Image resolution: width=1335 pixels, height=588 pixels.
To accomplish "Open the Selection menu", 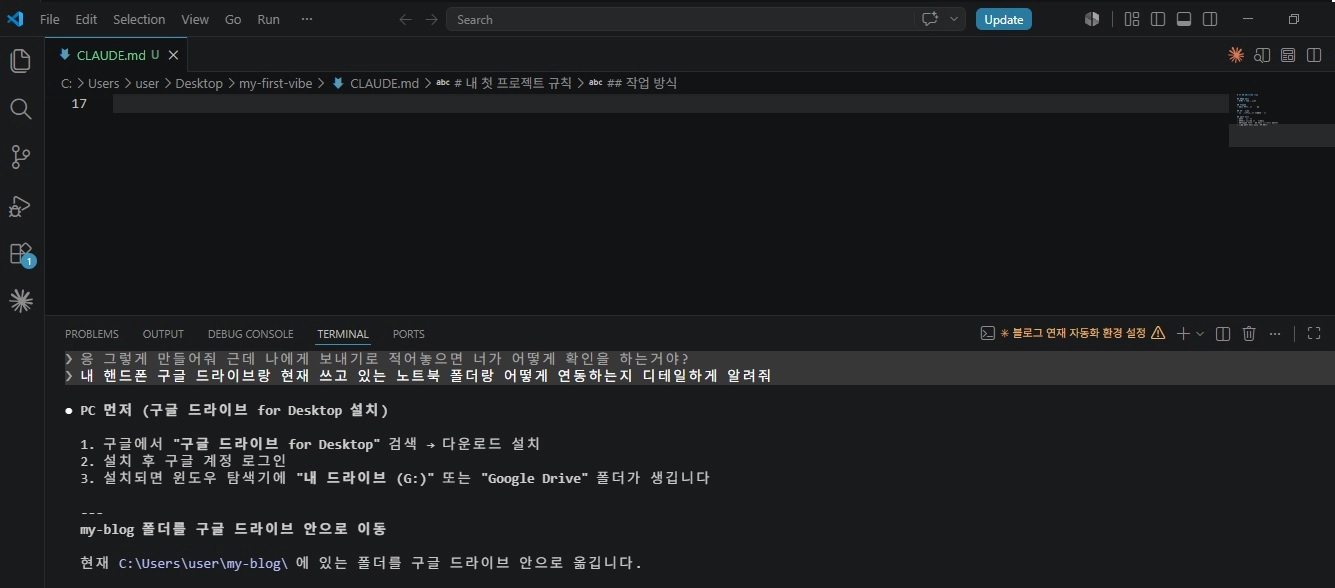I will 139,19.
